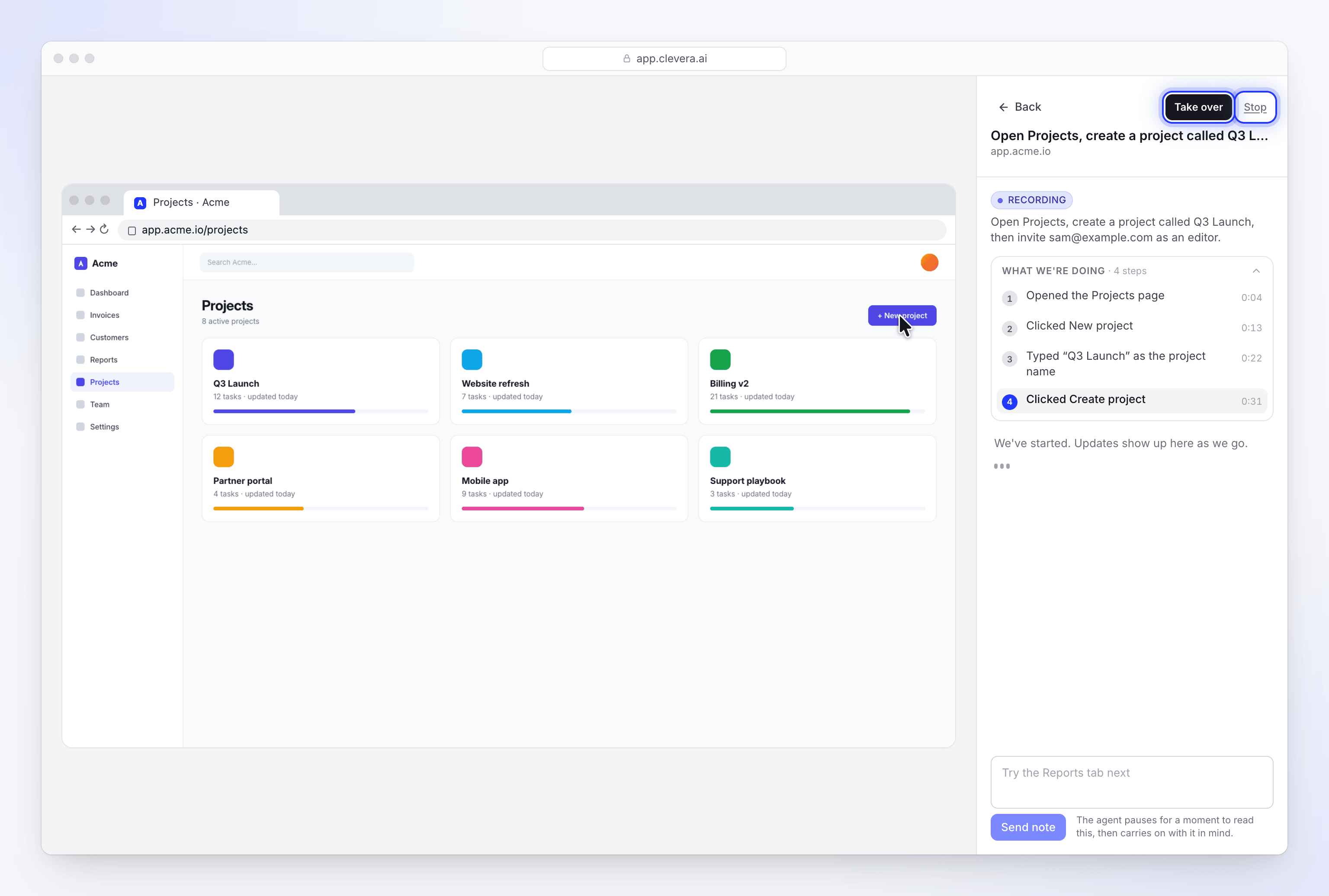Click the Billing v2 progress bar
Viewport: 1329px width, 896px height.
coord(817,411)
